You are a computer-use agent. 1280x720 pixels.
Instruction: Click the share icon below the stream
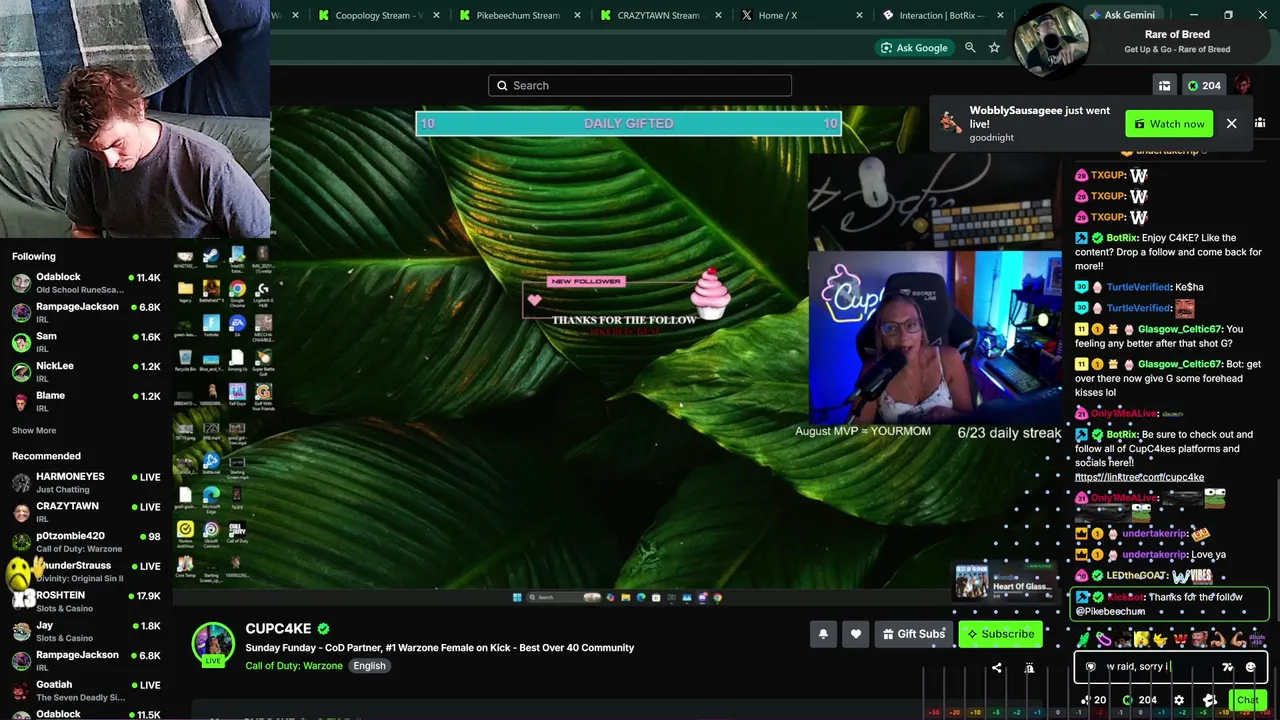tap(996, 668)
